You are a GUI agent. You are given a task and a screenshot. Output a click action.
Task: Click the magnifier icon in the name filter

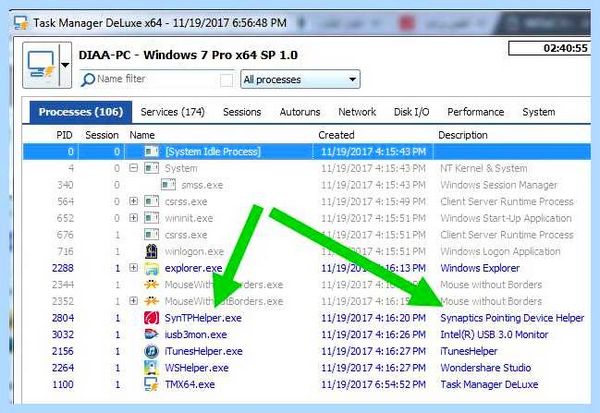[88, 80]
